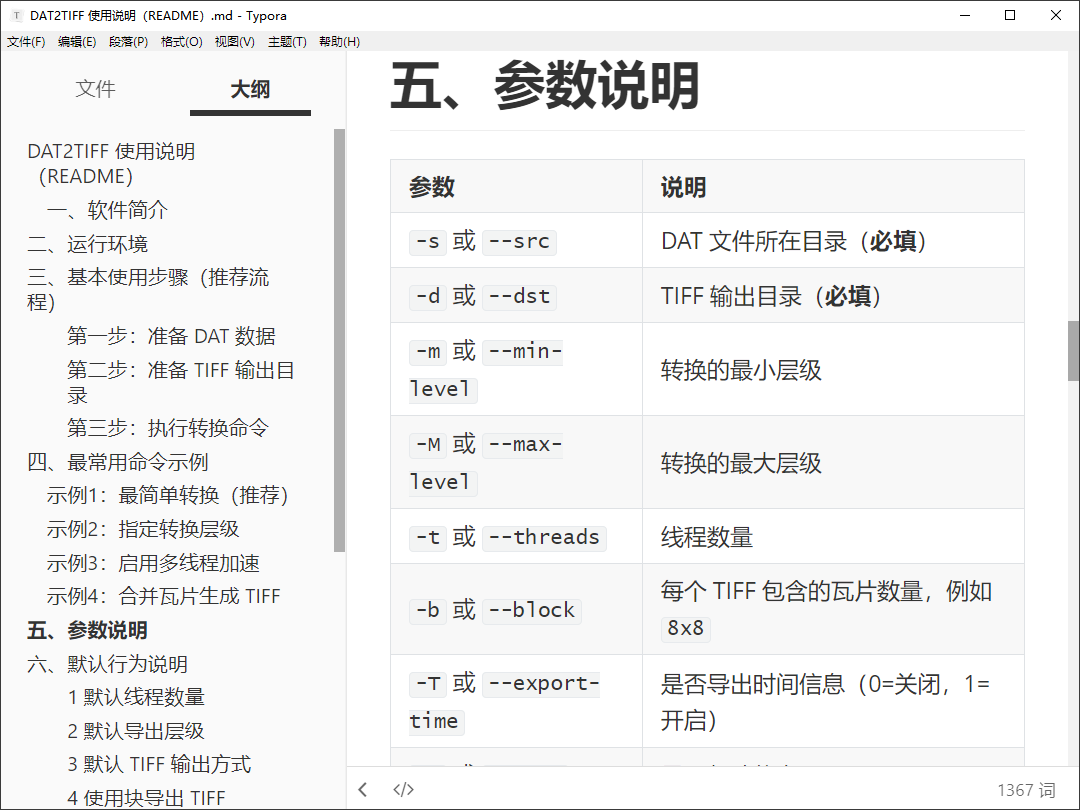Screen dimensions: 1080x810
Task: Click the Typora app icon in title bar
Action: (x=17, y=15)
